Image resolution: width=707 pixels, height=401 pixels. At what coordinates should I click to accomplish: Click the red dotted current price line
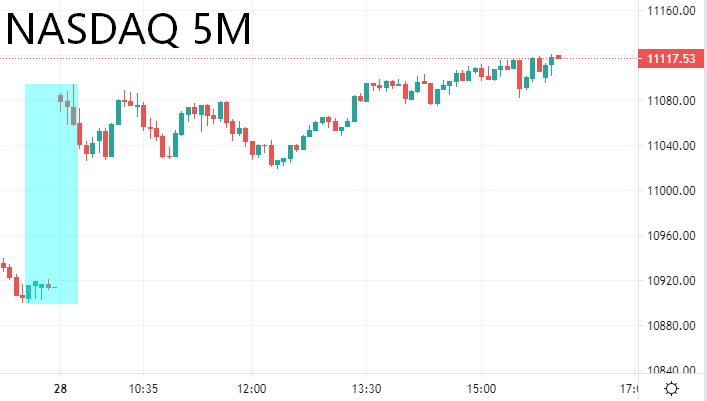point(300,59)
